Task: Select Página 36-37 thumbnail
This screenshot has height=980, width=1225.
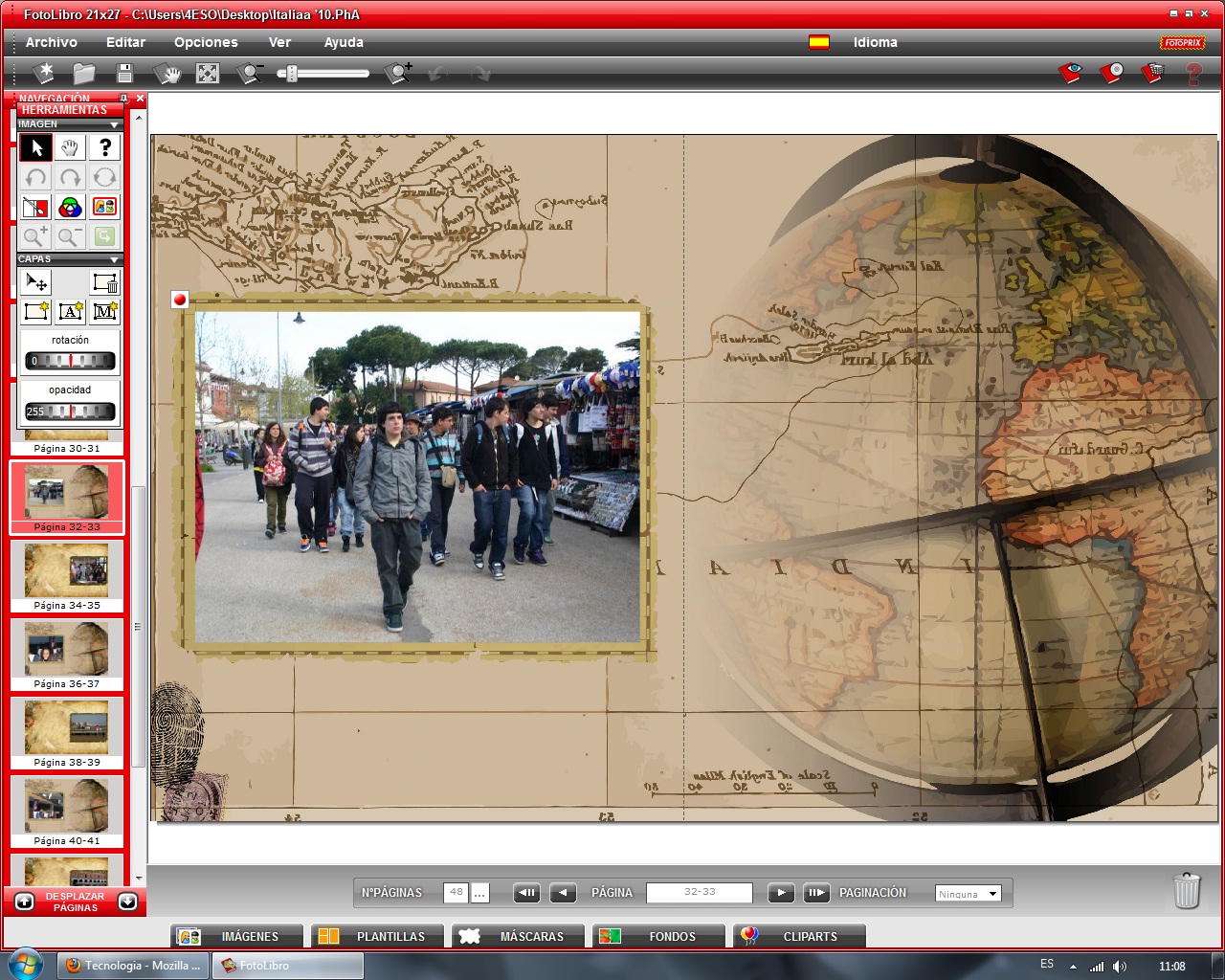Action: point(67,655)
